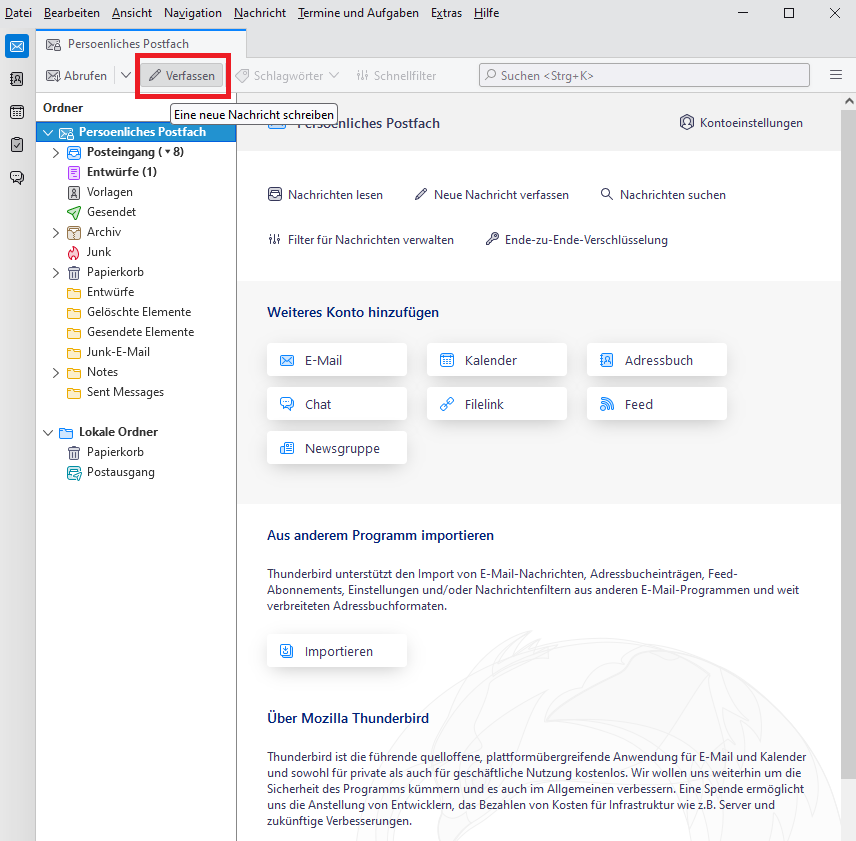This screenshot has height=841, width=856.
Task: Click the vertical scrollbar of the account page
Action: coord(848,400)
